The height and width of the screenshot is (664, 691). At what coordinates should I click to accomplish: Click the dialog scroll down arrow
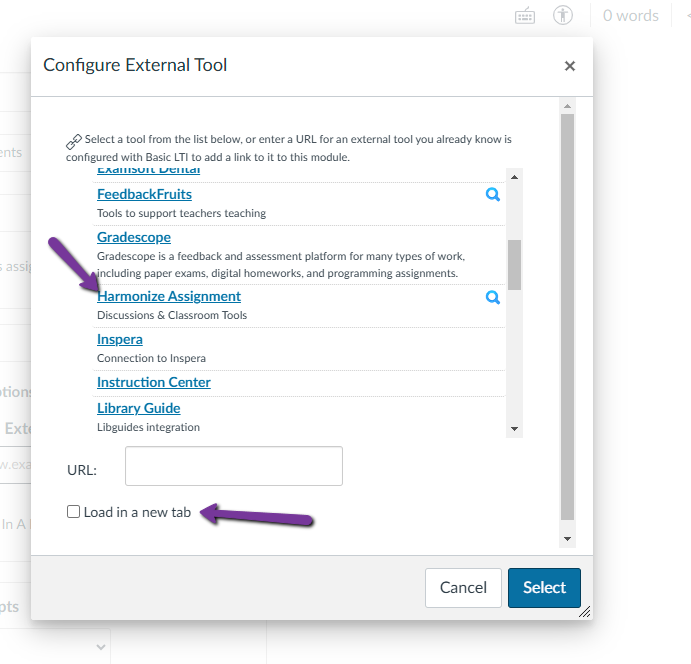pos(567,539)
